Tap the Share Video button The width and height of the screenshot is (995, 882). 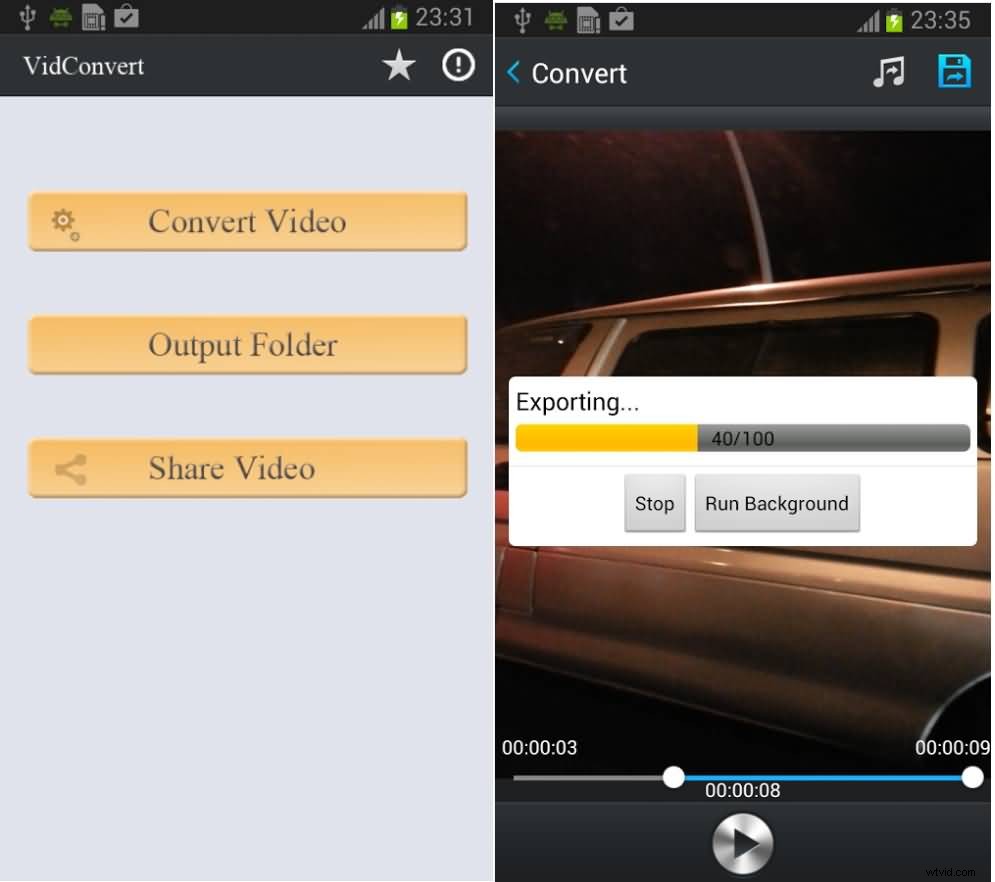[247, 468]
